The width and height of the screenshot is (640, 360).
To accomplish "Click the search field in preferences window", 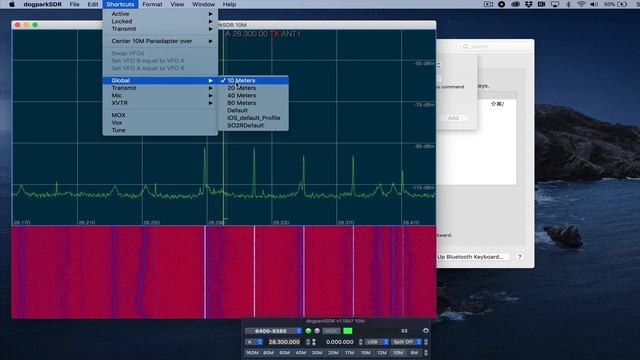I will 495,46.
